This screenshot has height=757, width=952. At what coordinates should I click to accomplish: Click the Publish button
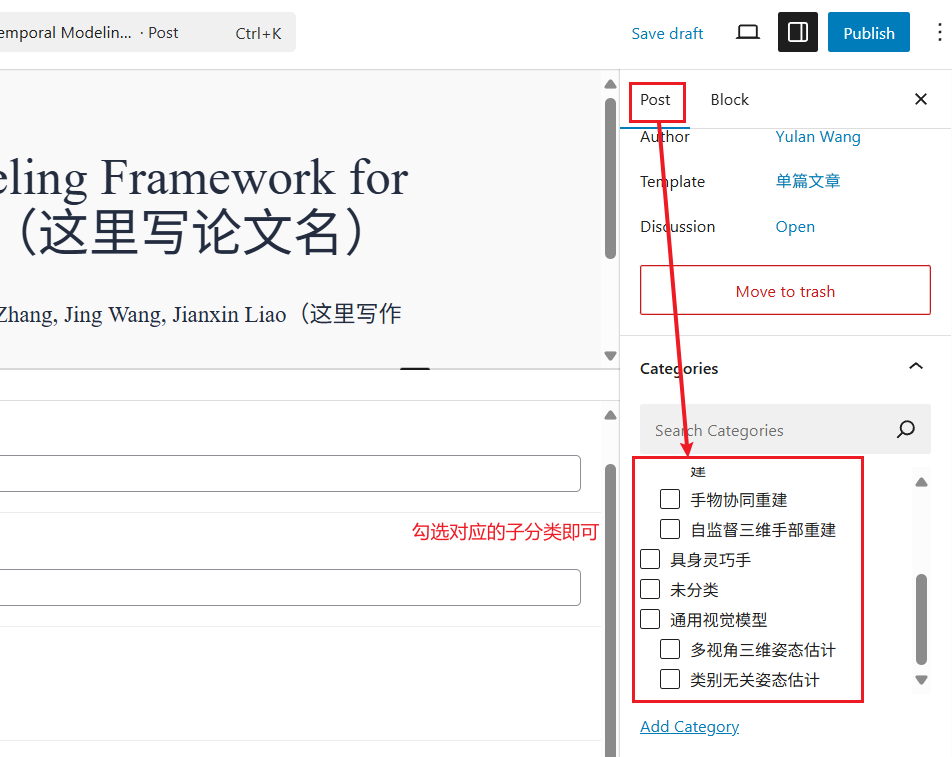[x=868, y=33]
